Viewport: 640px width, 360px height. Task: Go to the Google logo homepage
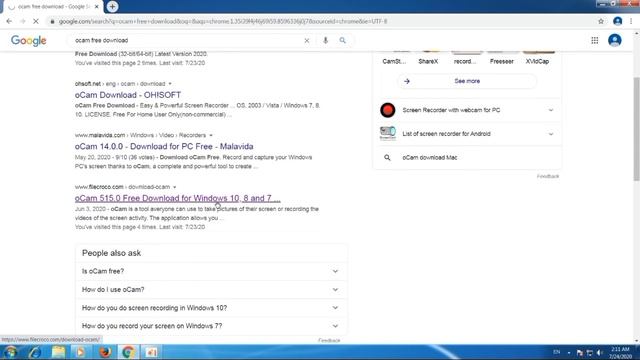click(29, 40)
